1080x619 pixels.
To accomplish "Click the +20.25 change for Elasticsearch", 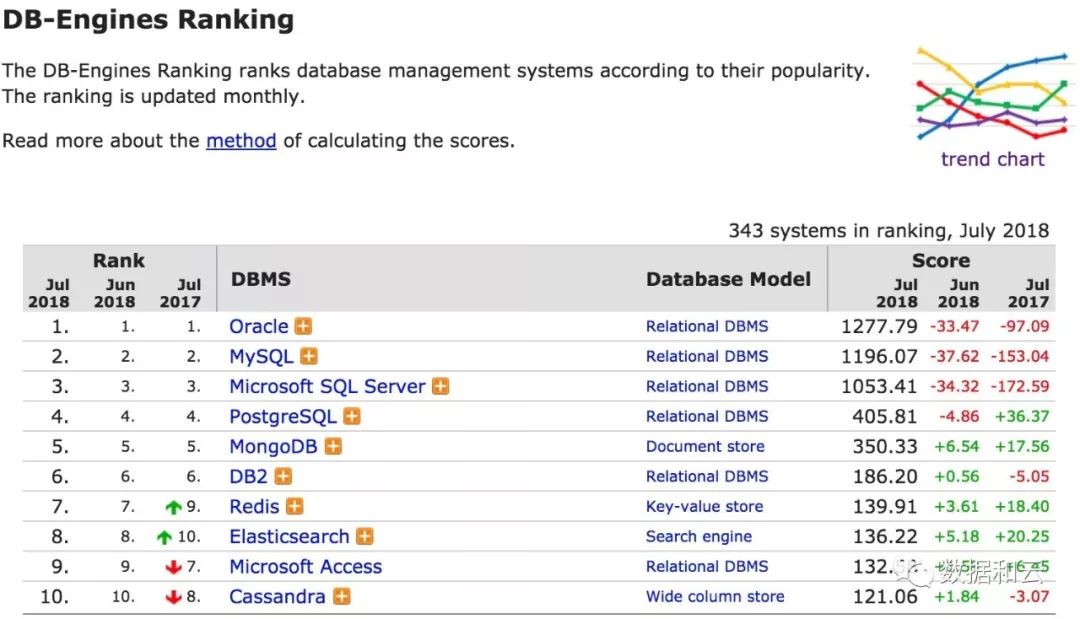I will [1021, 536].
